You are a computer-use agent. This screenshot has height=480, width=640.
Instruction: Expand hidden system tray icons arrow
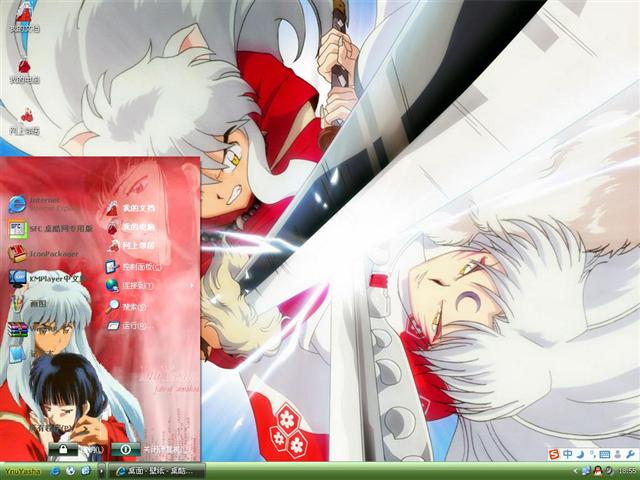[x=576, y=471]
